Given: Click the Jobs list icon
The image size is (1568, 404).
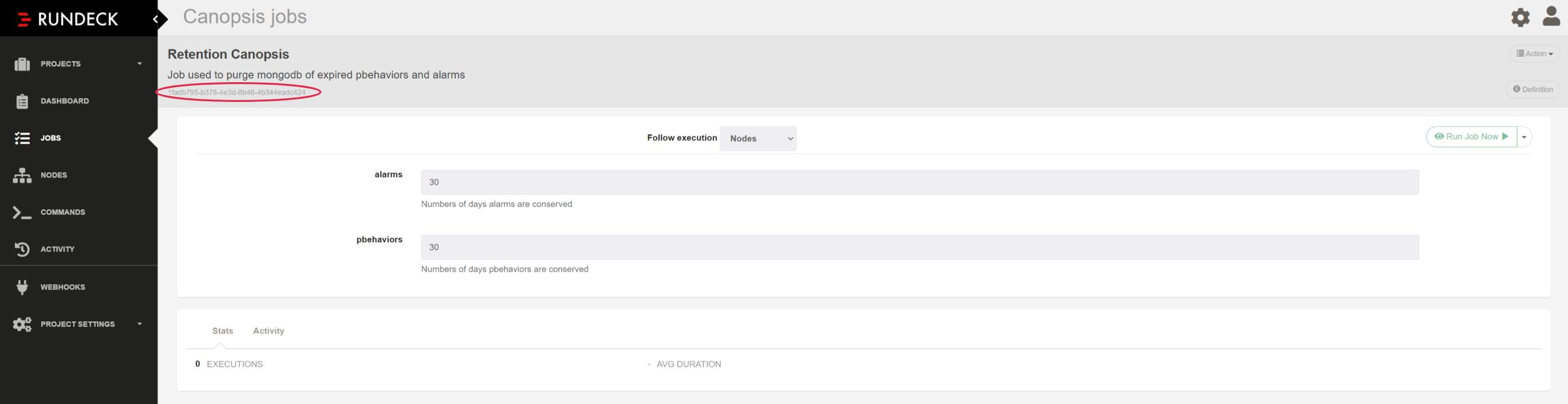Looking at the screenshot, I should click(22, 138).
